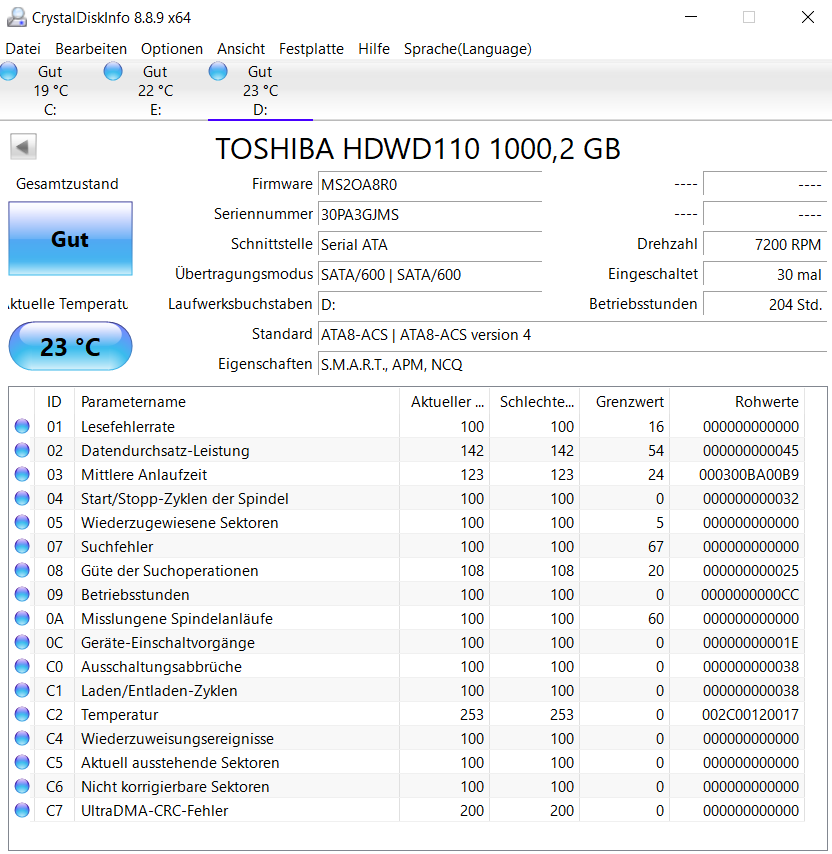Click the Schnittstelle field Serial ATA
The width and height of the screenshot is (832, 854).
430,245
